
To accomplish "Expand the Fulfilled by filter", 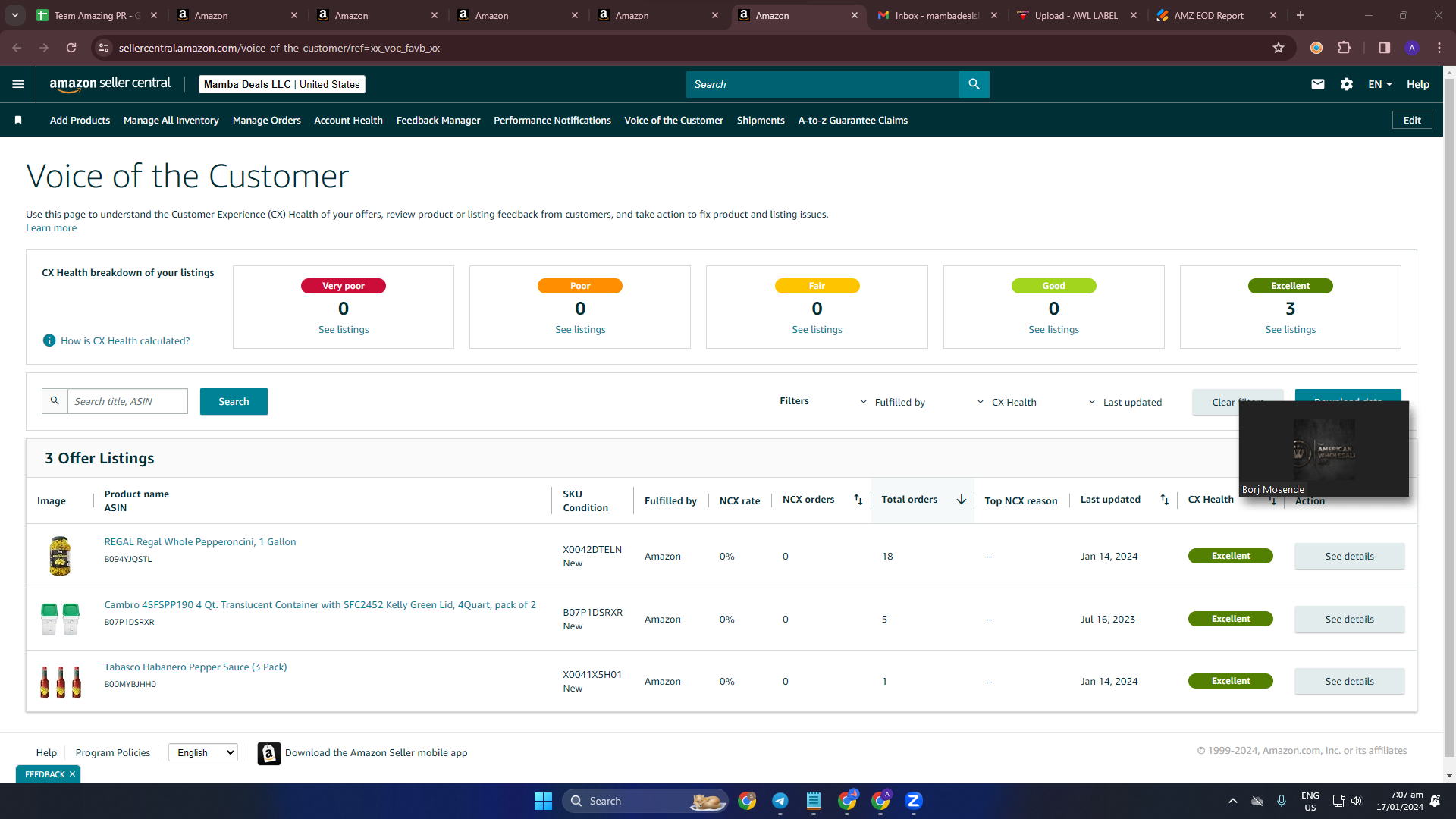I will tap(893, 403).
